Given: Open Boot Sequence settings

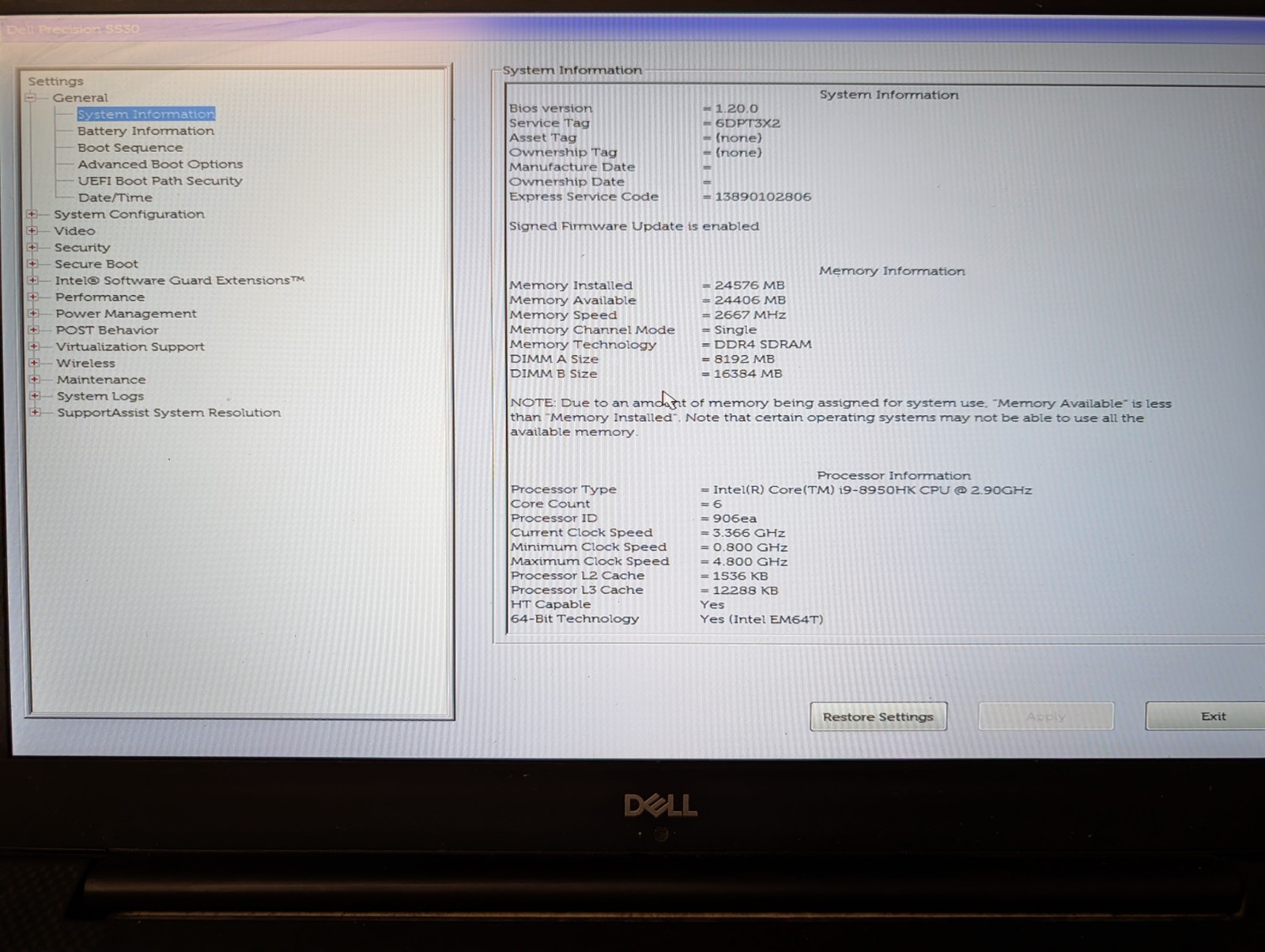Looking at the screenshot, I should [130, 148].
